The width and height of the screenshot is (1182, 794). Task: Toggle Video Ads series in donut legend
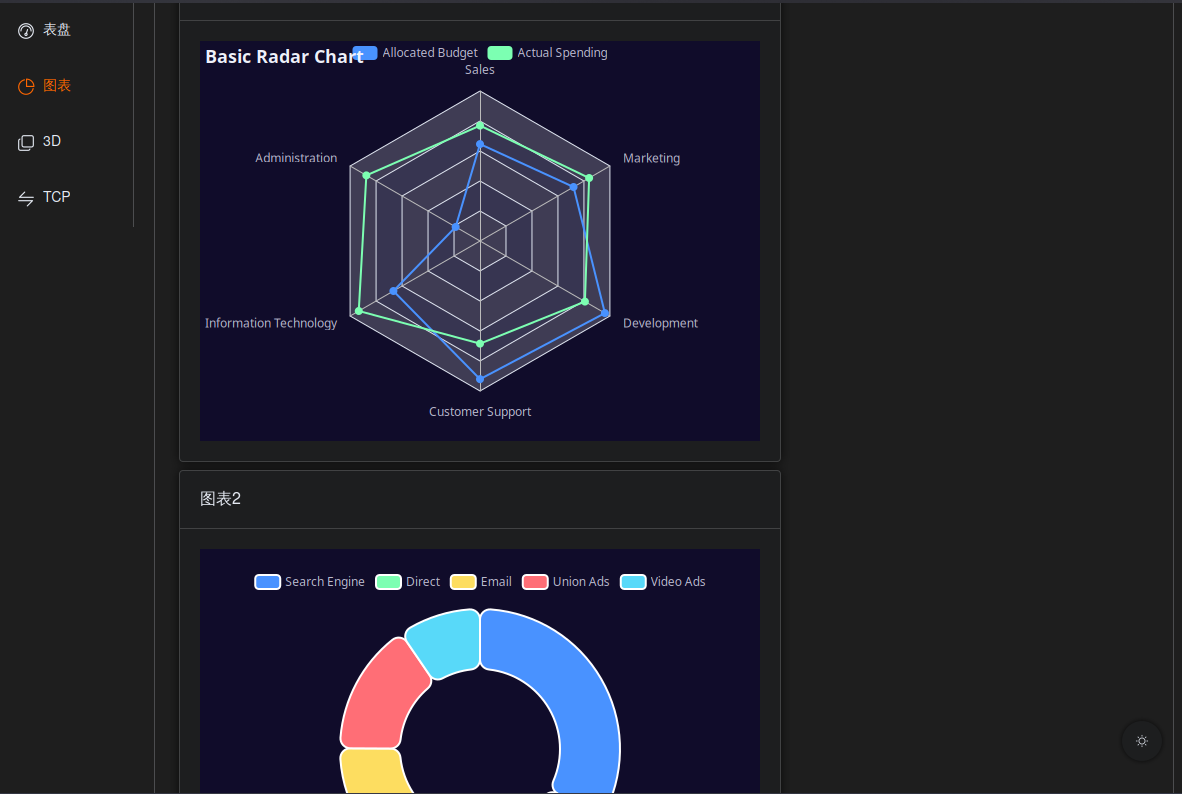point(663,581)
